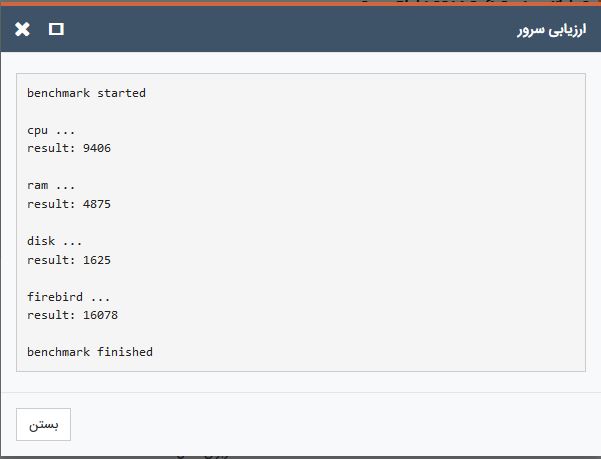601x459 pixels.
Task: Click the 'disk ...' line in output
Action: click(54, 241)
